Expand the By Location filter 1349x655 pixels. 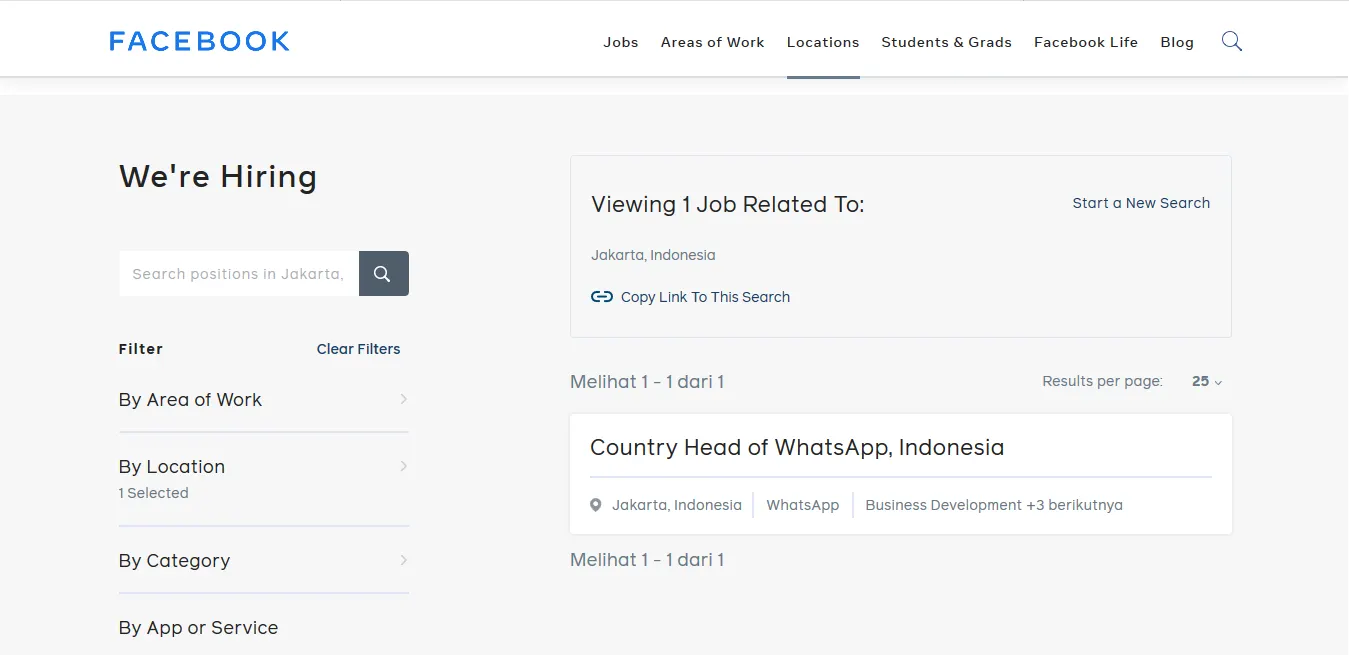(262, 467)
